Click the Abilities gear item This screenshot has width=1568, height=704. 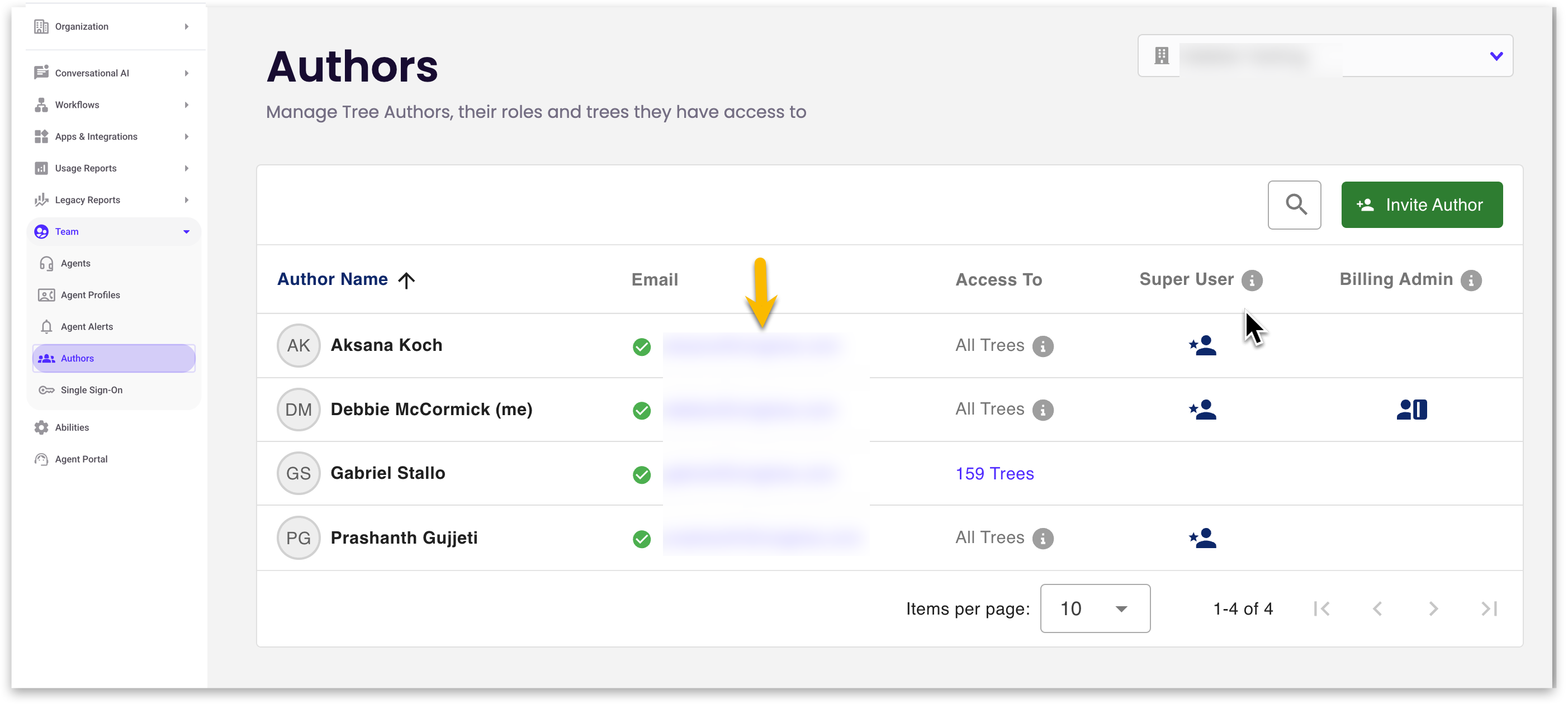pos(71,427)
